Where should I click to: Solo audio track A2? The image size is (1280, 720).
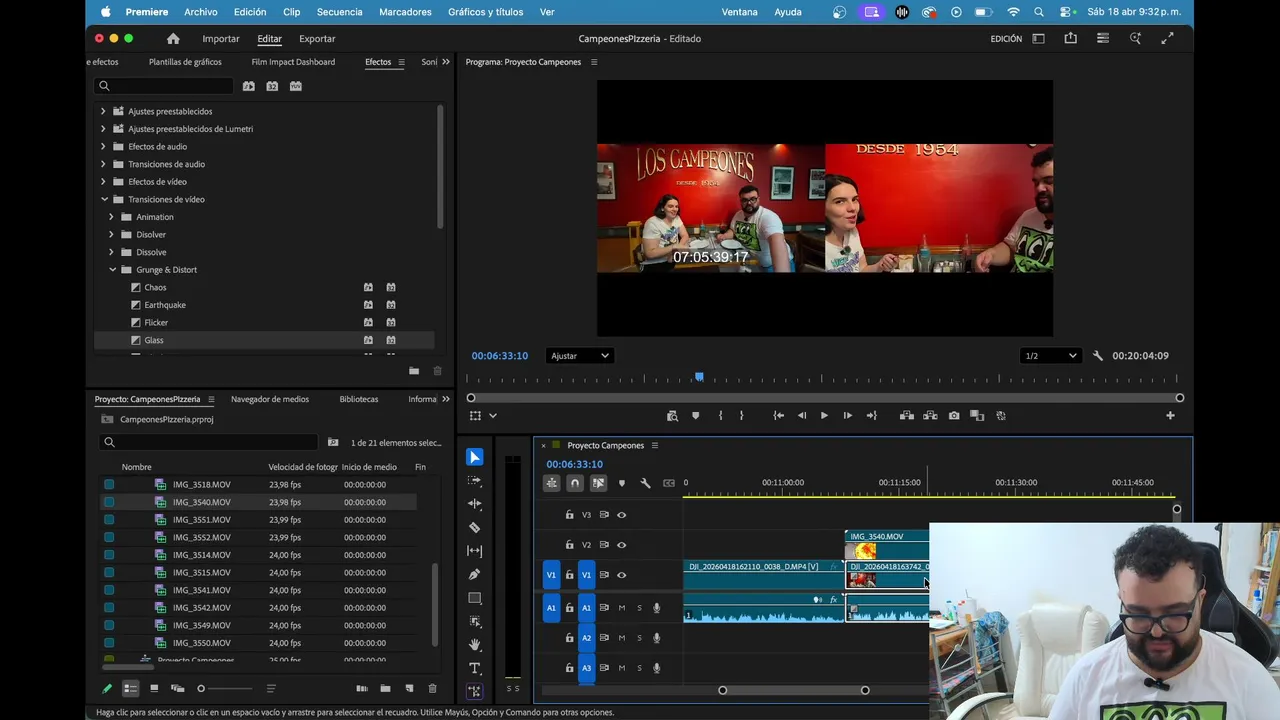639,638
